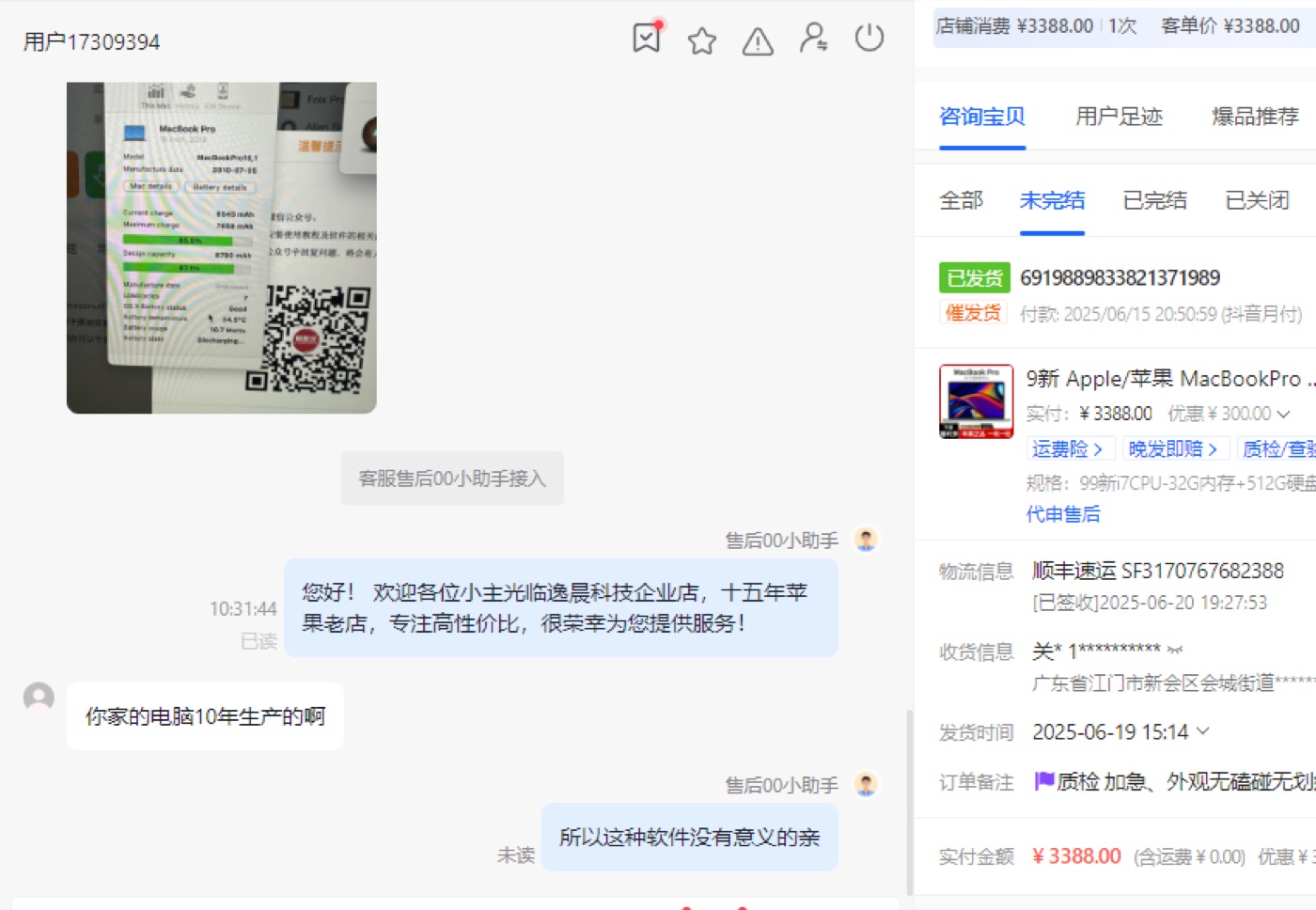Click agent avatar beside 所以这种软件没有意义的亲
1316x910 pixels.
[866, 784]
